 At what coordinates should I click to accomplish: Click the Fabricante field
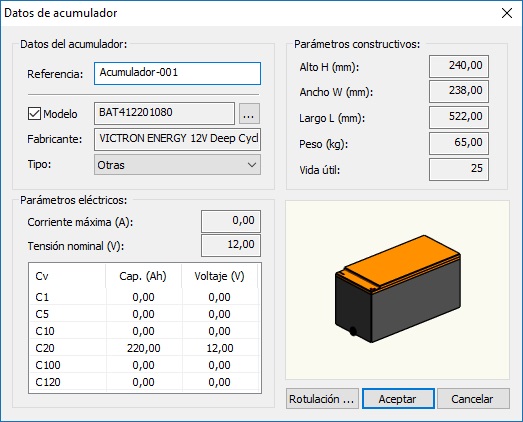click(x=177, y=139)
